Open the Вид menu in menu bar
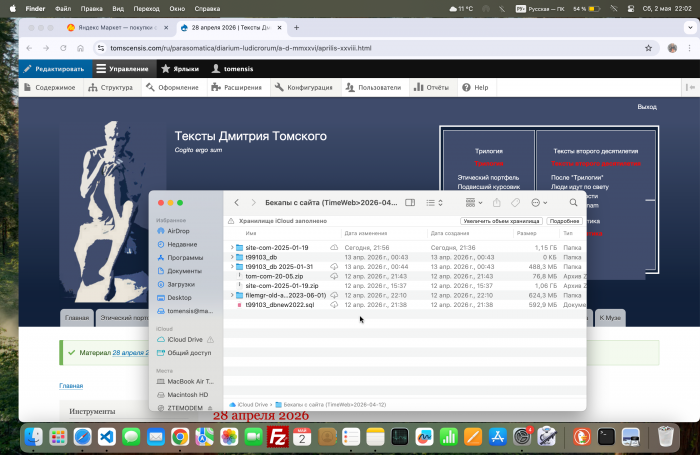The height and width of the screenshot is (455, 700). [x=118, y=8]
